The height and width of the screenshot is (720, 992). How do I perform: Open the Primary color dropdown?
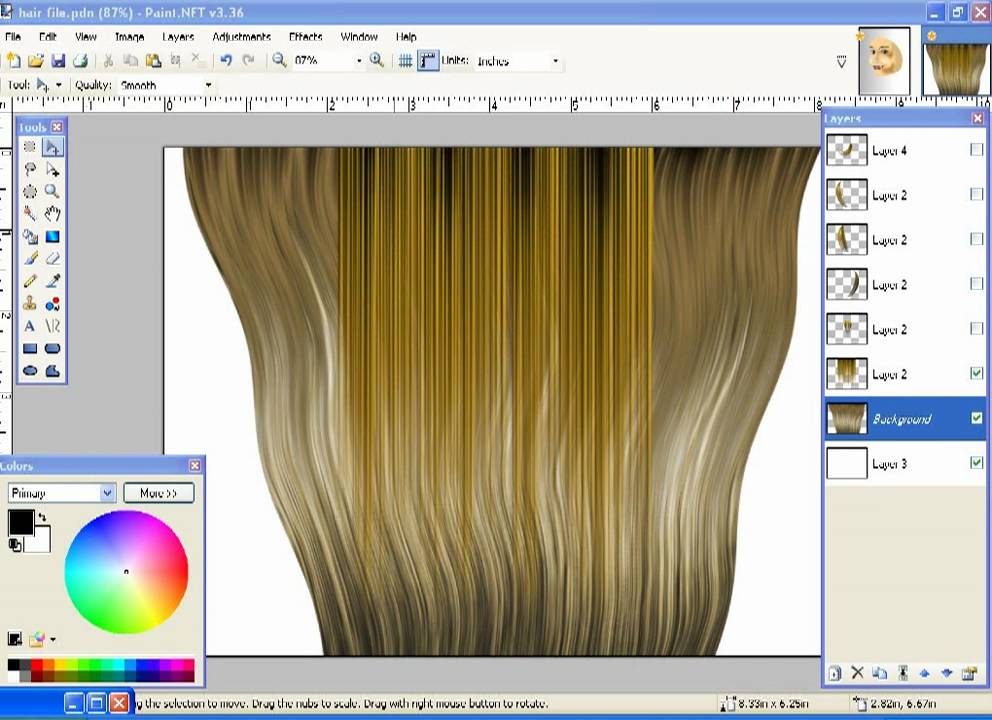tap(108, 492)
